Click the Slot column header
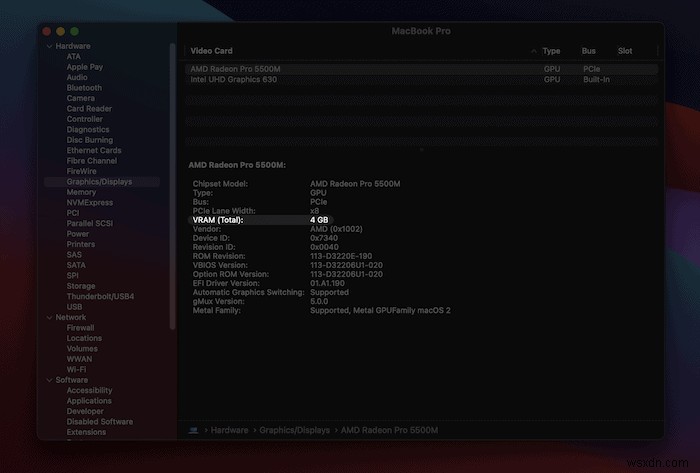The image size is (700, 473). click(625, 51)
